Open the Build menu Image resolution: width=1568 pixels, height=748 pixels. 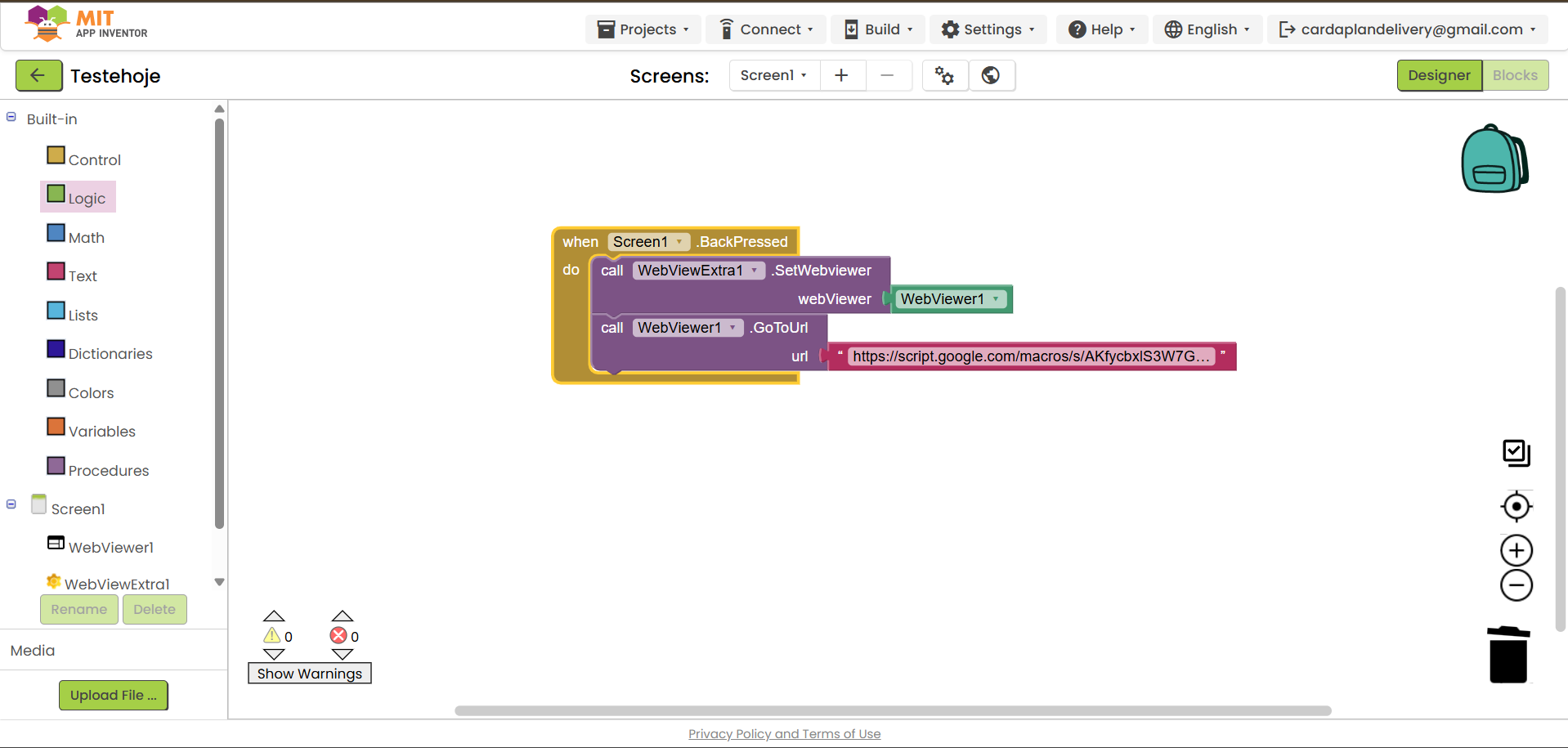pyautogui.click(x=878, y=29)
